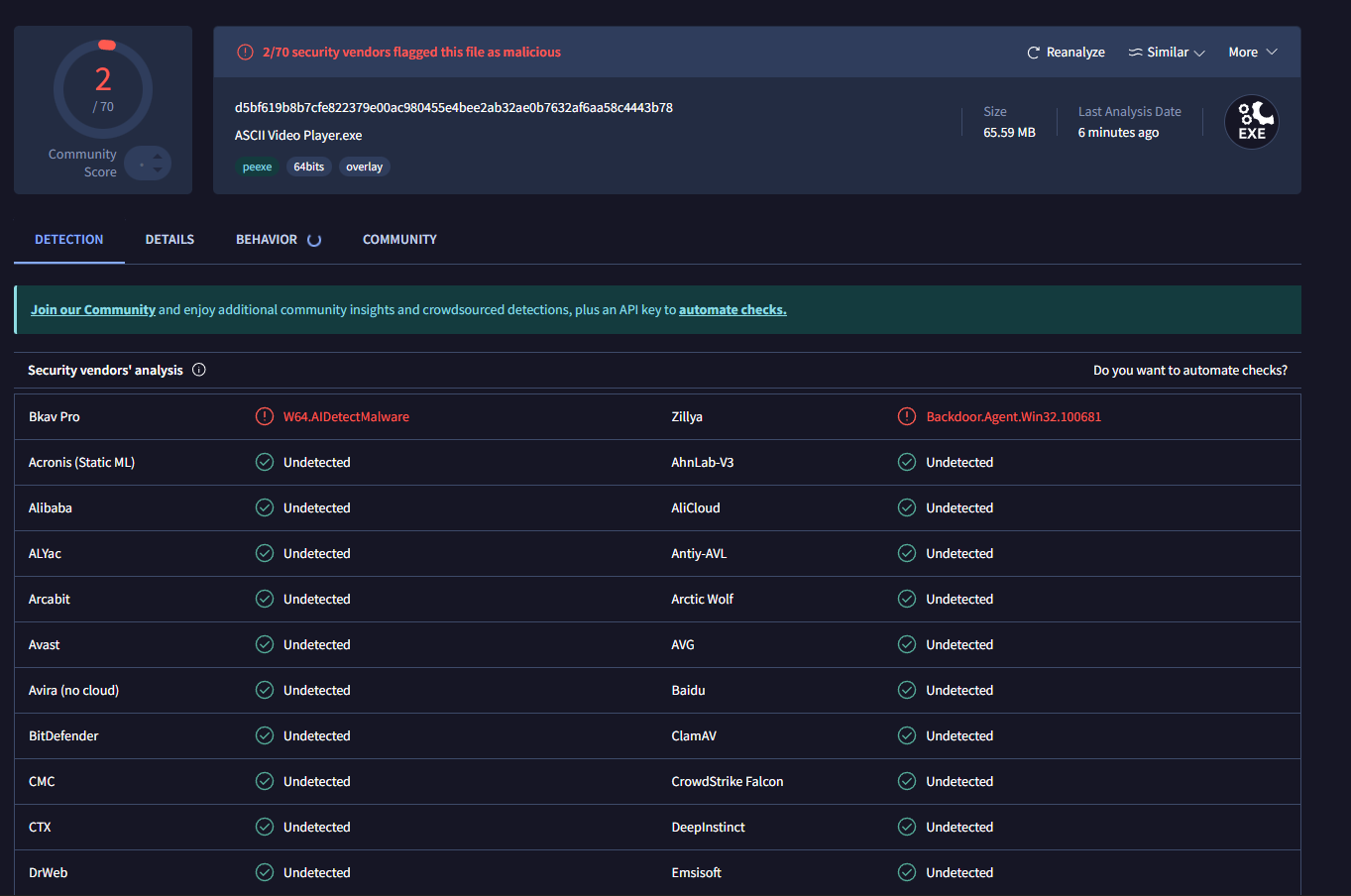The image size is (1351, 896).
Task: Open the COMMUNITY tab
Action: click(399, 240)
